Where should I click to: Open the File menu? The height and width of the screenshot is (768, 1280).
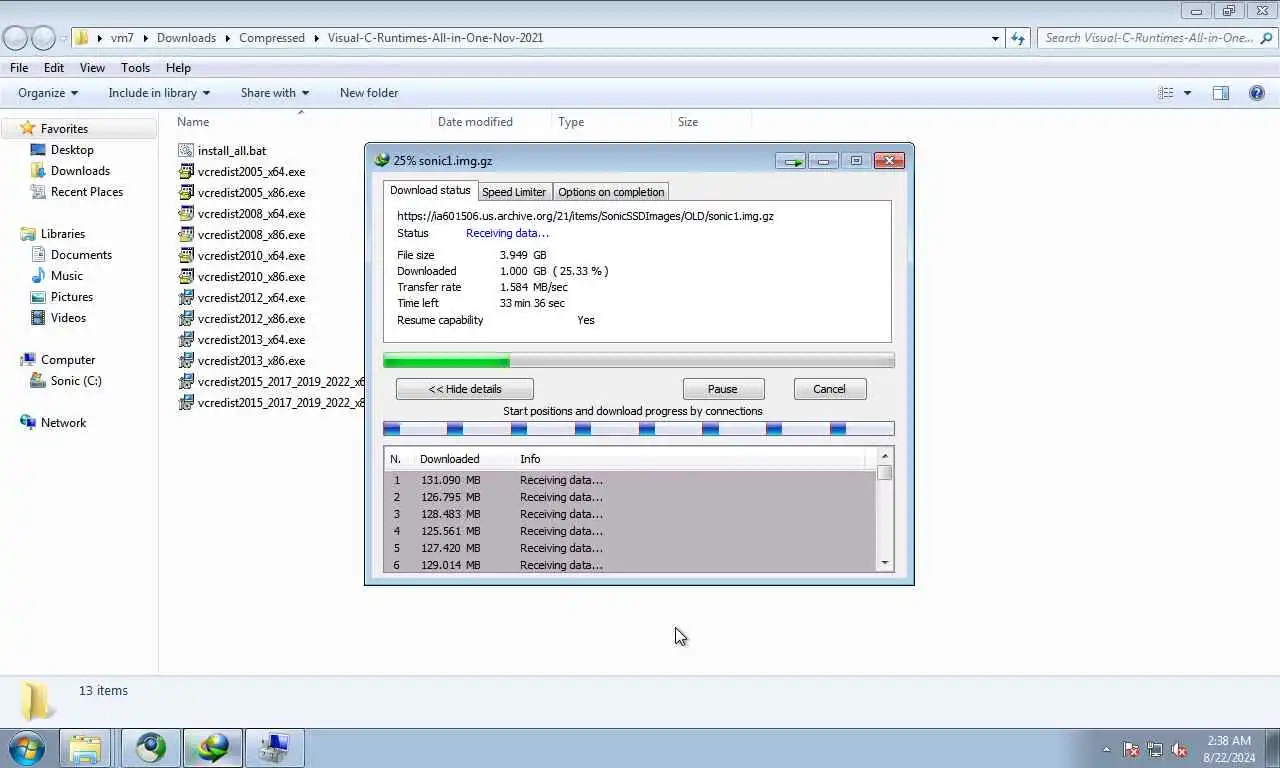tap(19, 68)
